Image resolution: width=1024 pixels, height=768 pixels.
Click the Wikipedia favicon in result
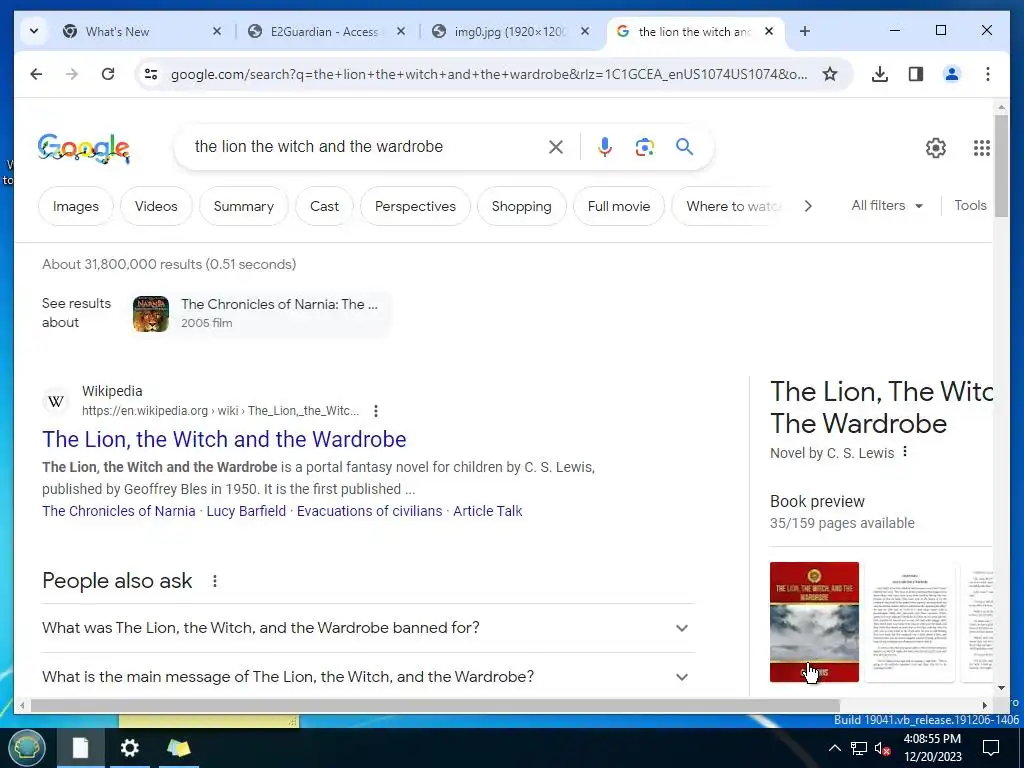56,401
